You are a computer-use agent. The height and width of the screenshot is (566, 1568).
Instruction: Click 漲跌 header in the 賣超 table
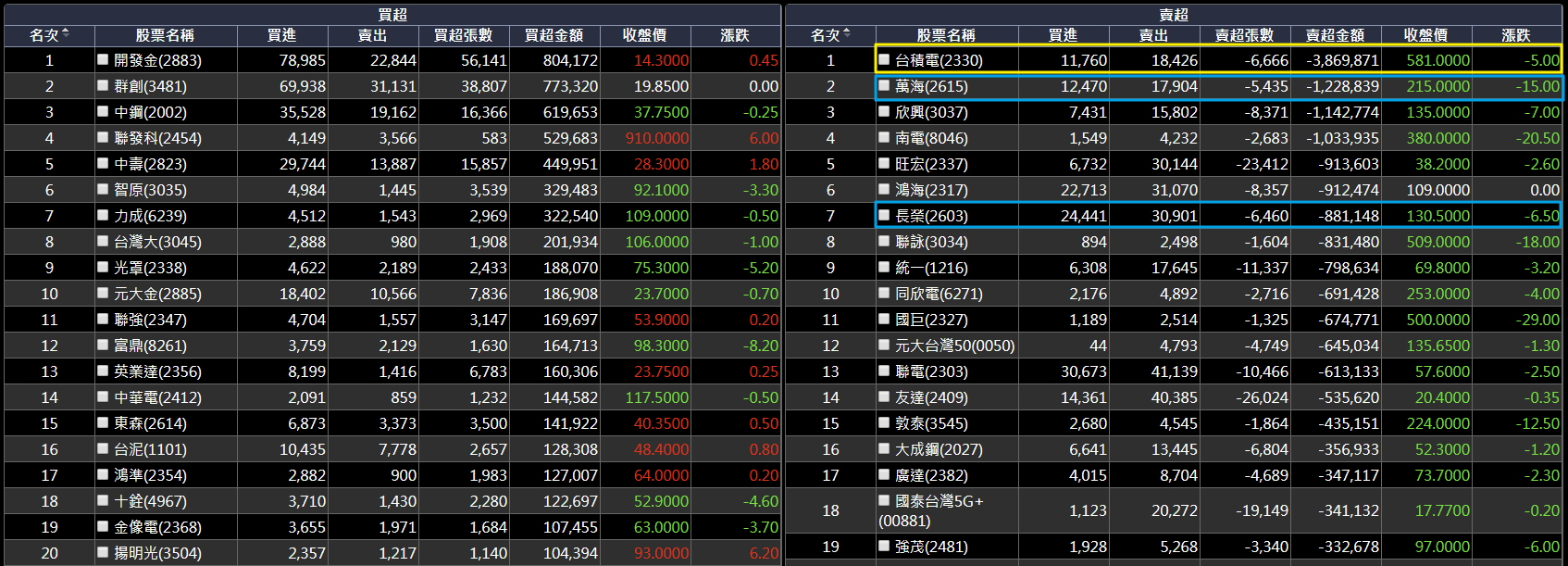(1516, 35)
